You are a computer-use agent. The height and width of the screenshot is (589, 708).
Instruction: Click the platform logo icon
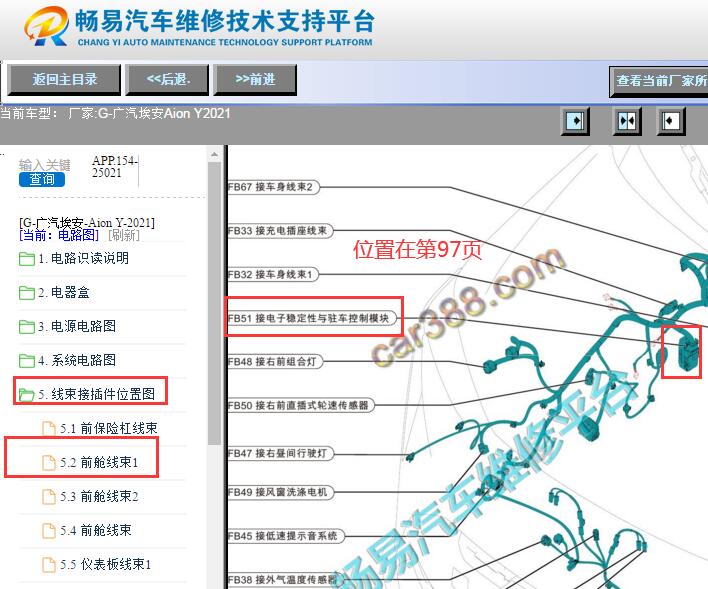tap(46, 26)
